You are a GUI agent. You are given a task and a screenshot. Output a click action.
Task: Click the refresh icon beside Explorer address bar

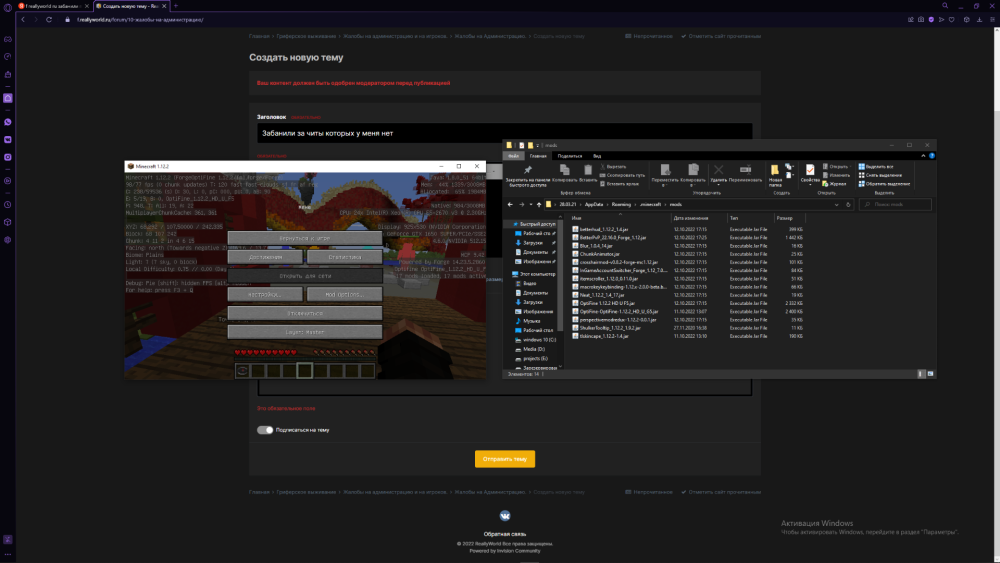click(848, 205)
